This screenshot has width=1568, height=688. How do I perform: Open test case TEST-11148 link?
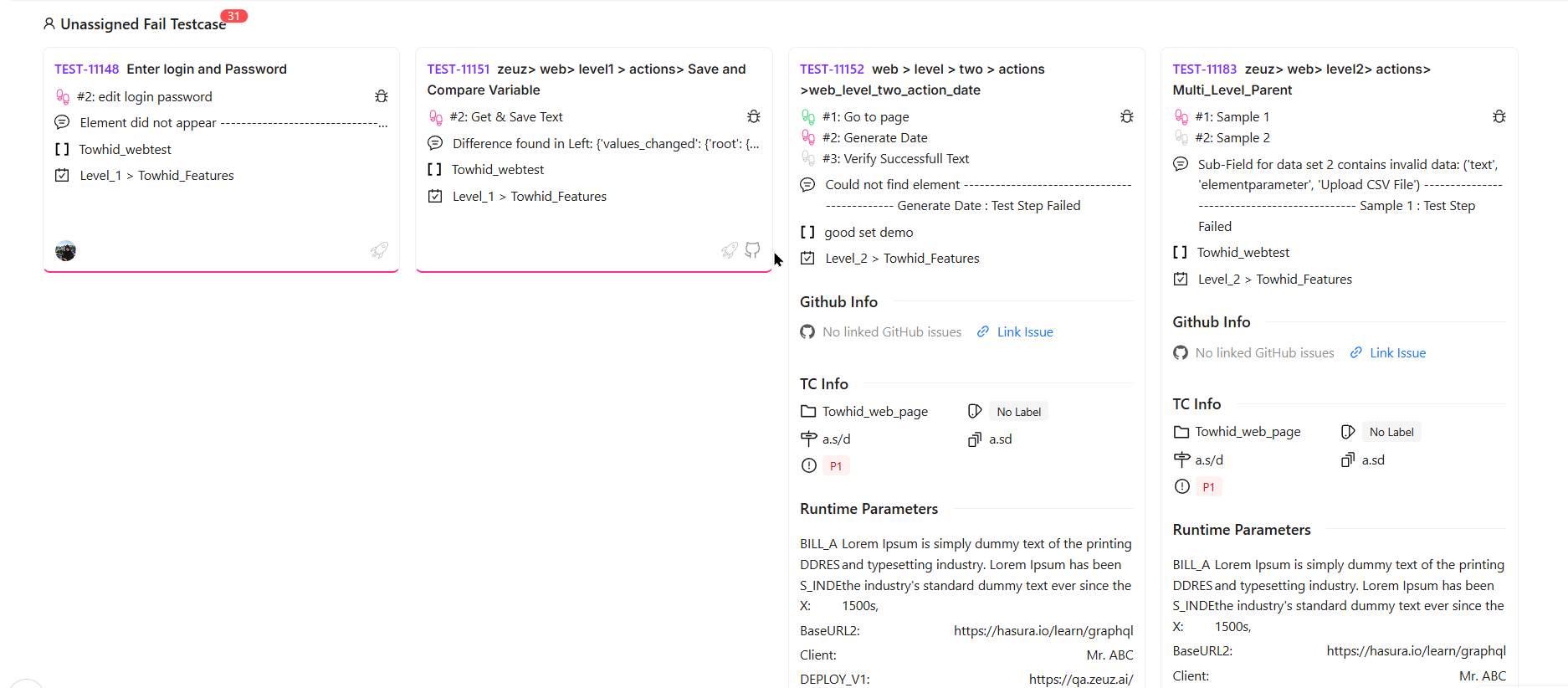(87, 69)
